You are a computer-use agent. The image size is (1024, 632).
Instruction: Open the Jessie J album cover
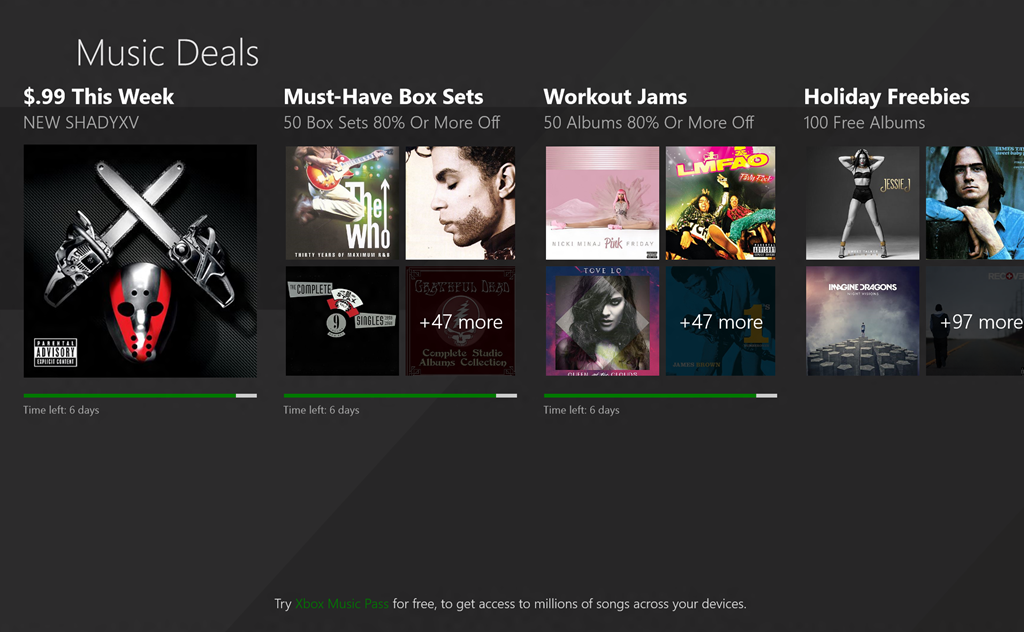tap(862, 203)
